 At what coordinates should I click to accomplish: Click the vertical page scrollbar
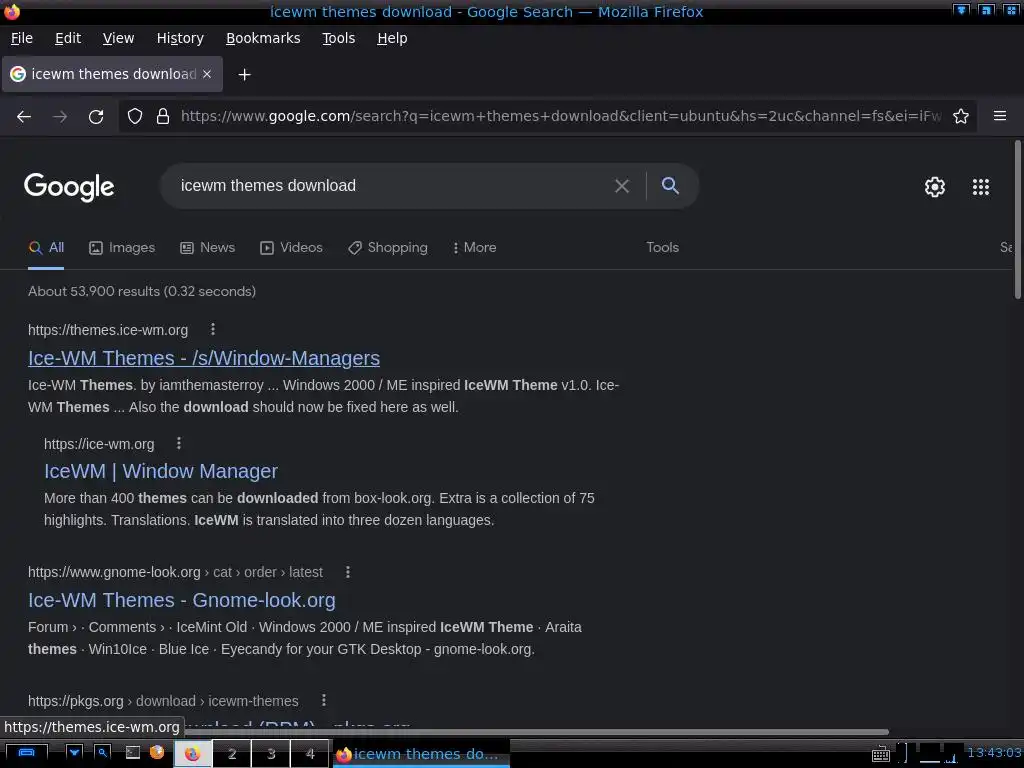click(1017, 219)
